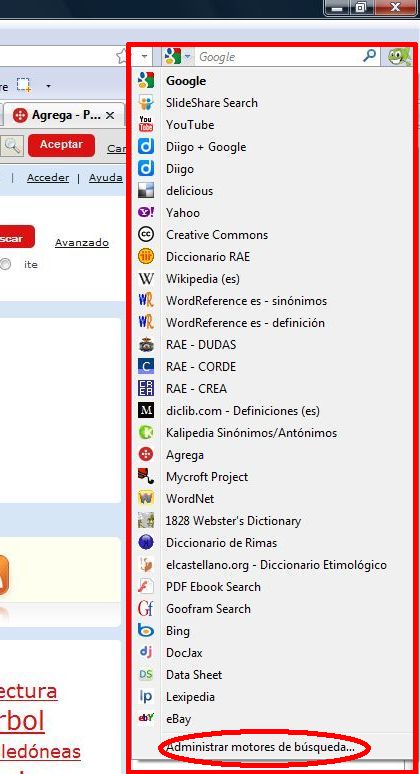Image resolution: width=420 pixels, height=774 pixels.
Task: Click the SlideShare Search icon
Action: click(x=146, y=103)
